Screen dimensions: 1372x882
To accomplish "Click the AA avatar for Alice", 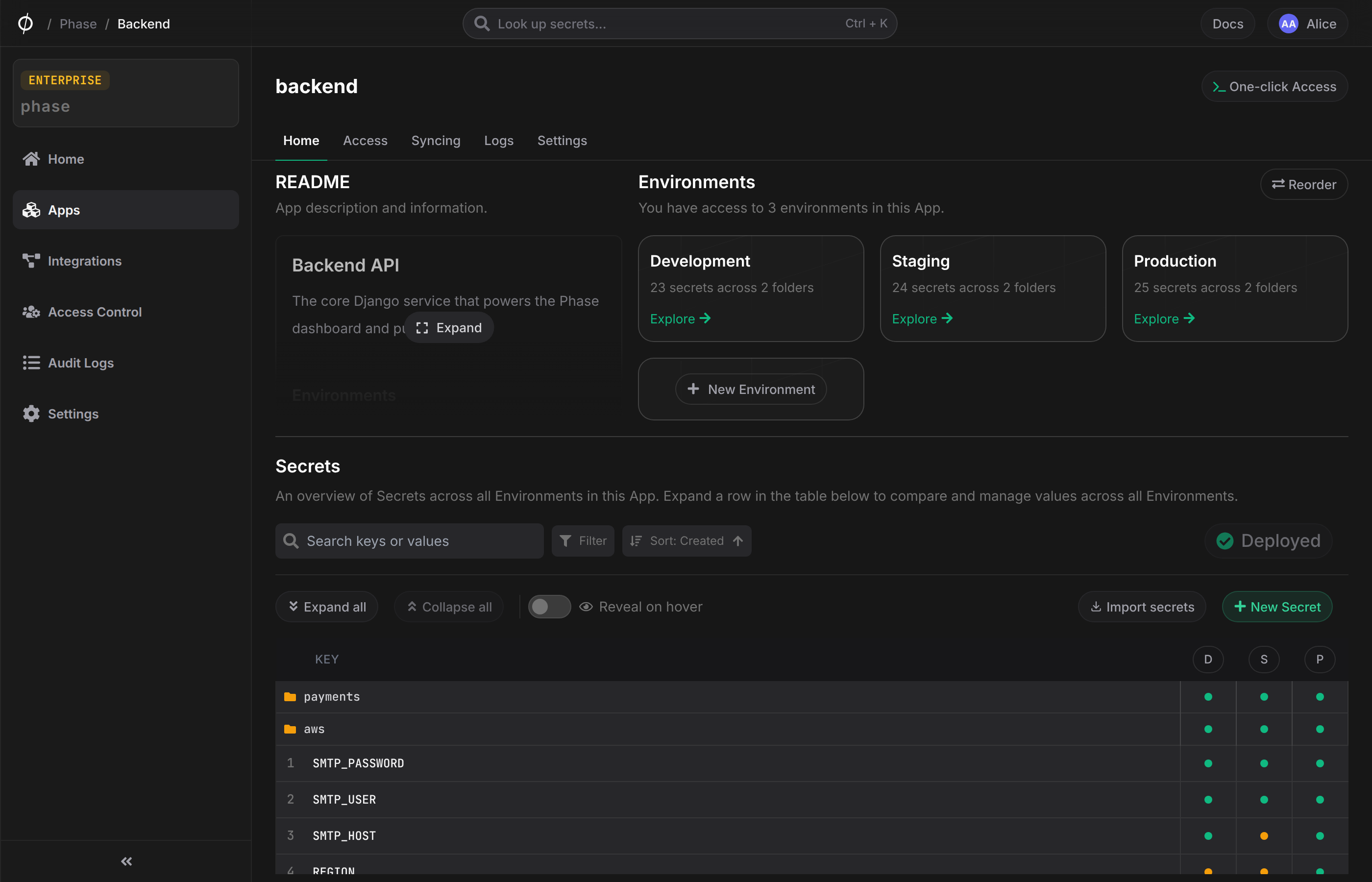I will pyautogui.click(x=1288, y=24).
